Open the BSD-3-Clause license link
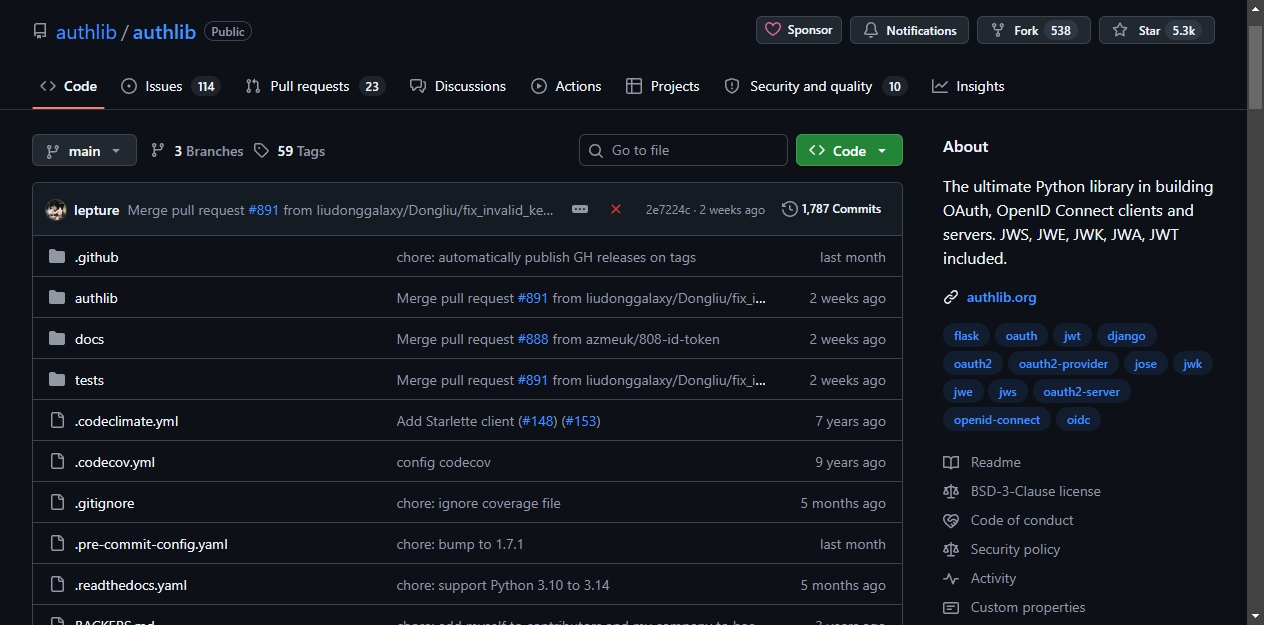 click(1022, 491)
